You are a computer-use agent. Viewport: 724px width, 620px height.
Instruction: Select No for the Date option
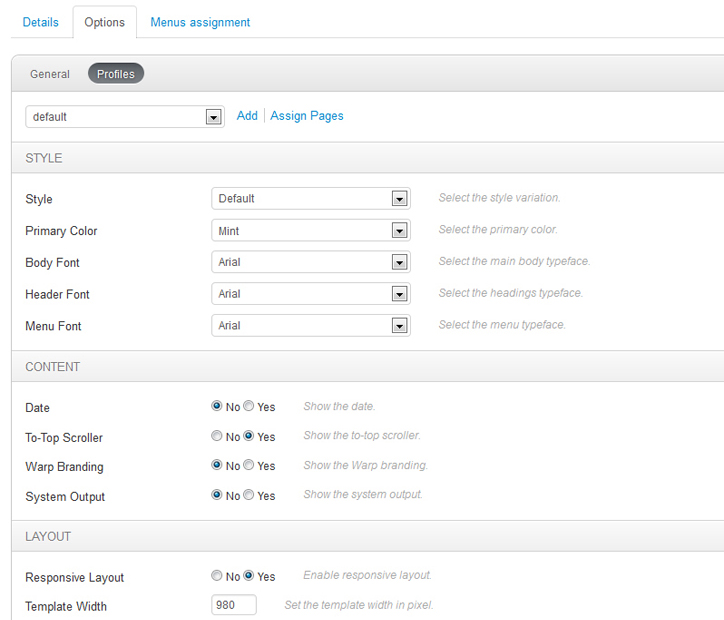point(217,407)
